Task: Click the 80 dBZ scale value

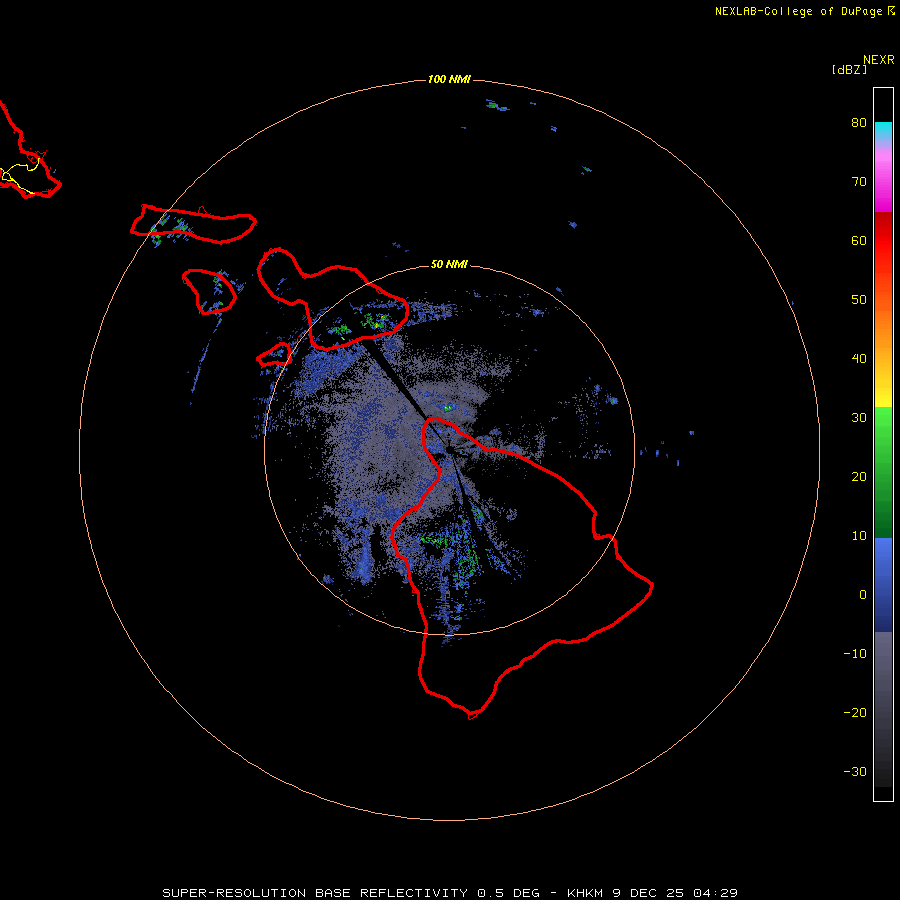Action: coord(859,122)
